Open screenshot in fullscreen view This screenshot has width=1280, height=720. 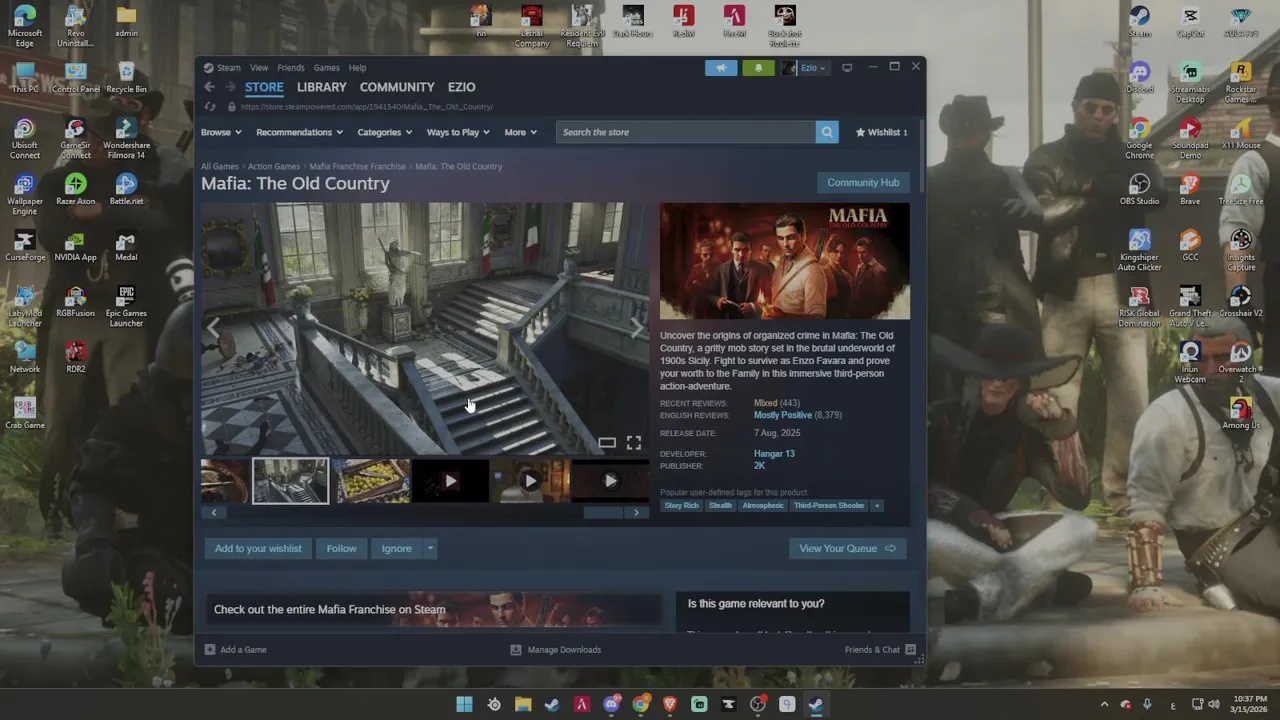tap(634, 443)
